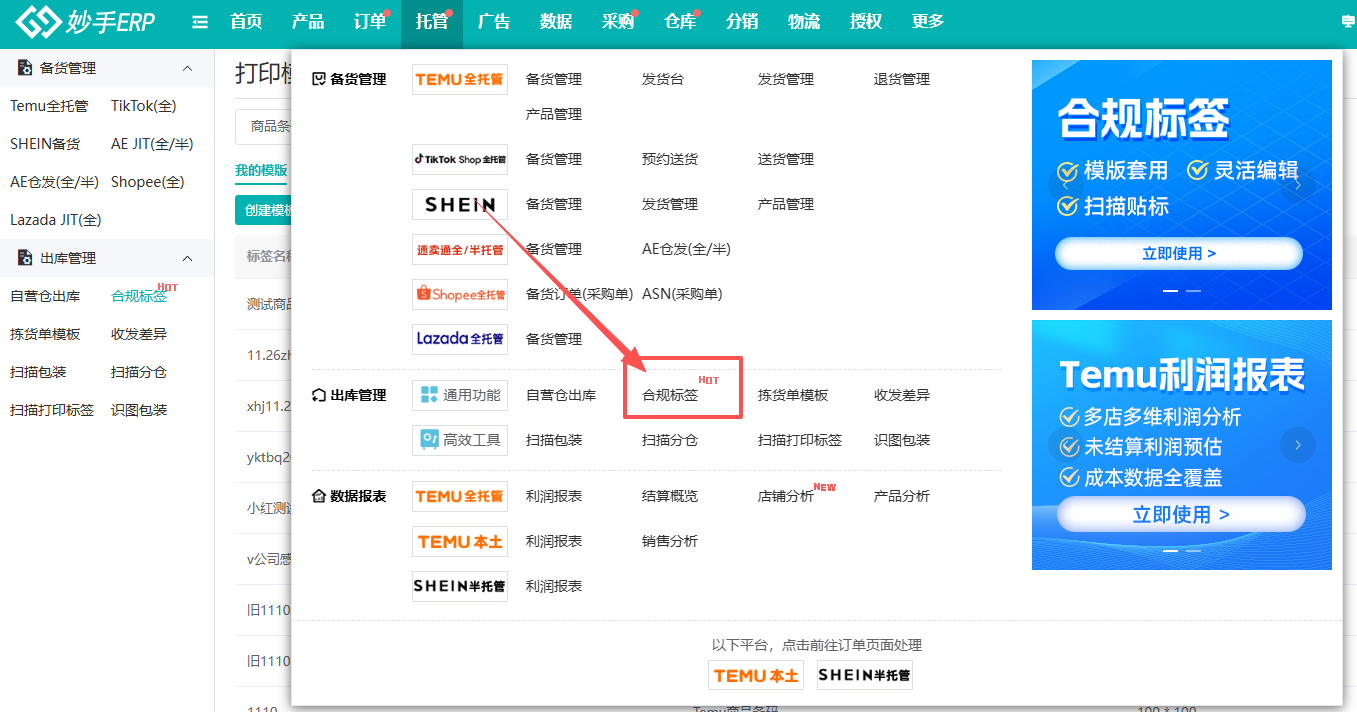Open the SHEIN半托管 report icon under 数据报表

(459, 586)
